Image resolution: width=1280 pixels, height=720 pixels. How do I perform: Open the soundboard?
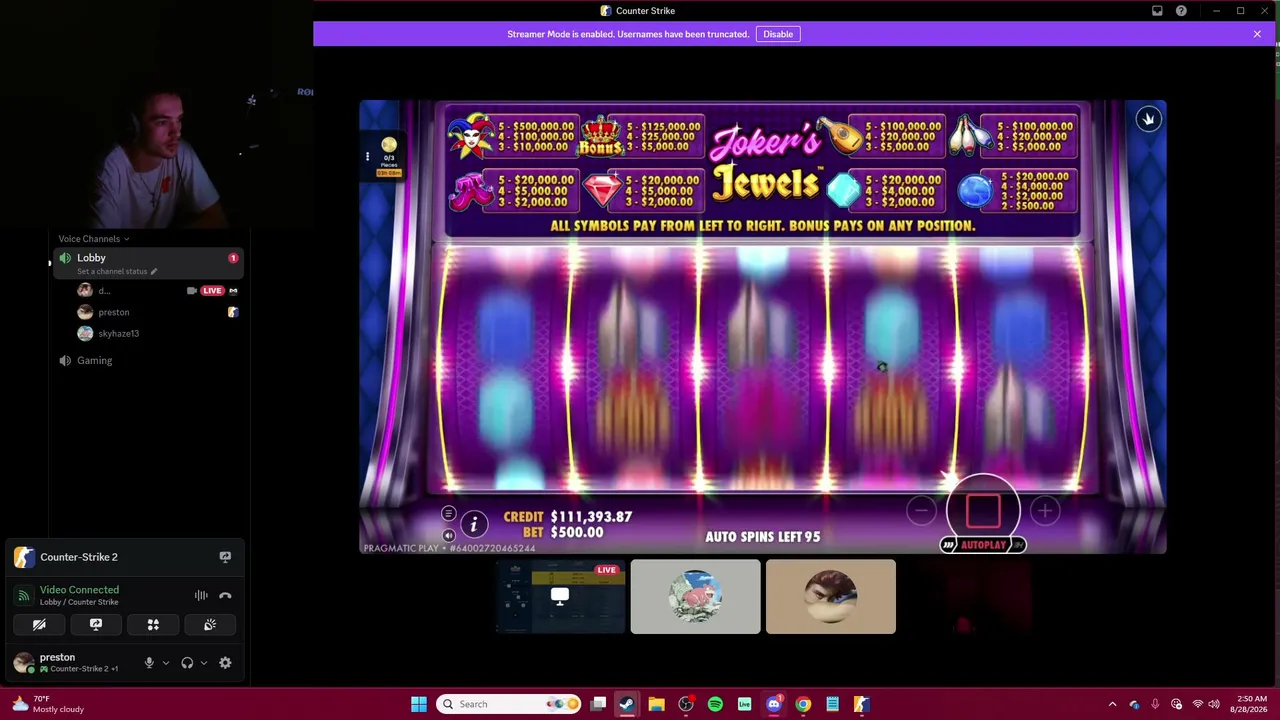point(210,625)
